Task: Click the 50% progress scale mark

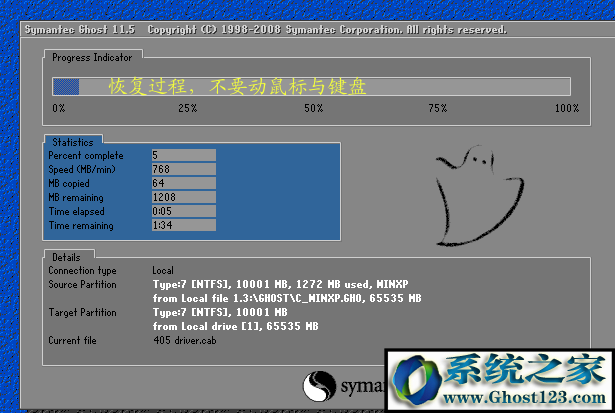Action: point(314,108)
